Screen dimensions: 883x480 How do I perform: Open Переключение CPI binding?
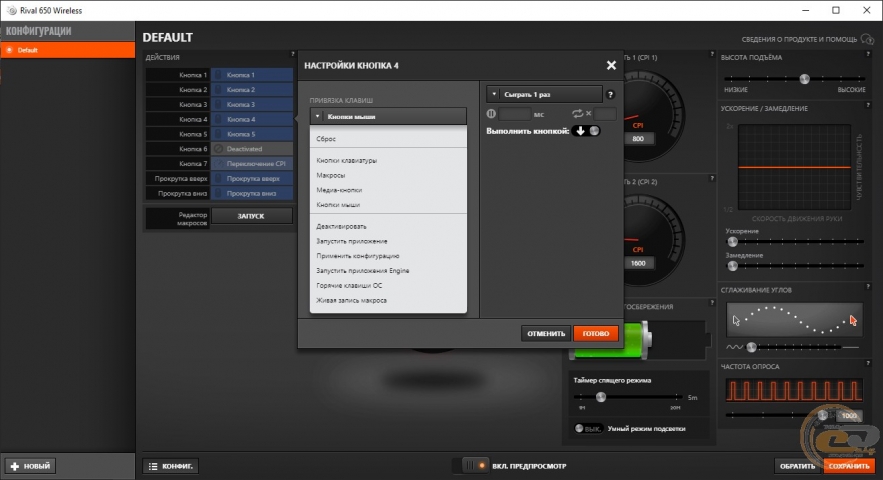pyautogui.click(x=252, y=163)
